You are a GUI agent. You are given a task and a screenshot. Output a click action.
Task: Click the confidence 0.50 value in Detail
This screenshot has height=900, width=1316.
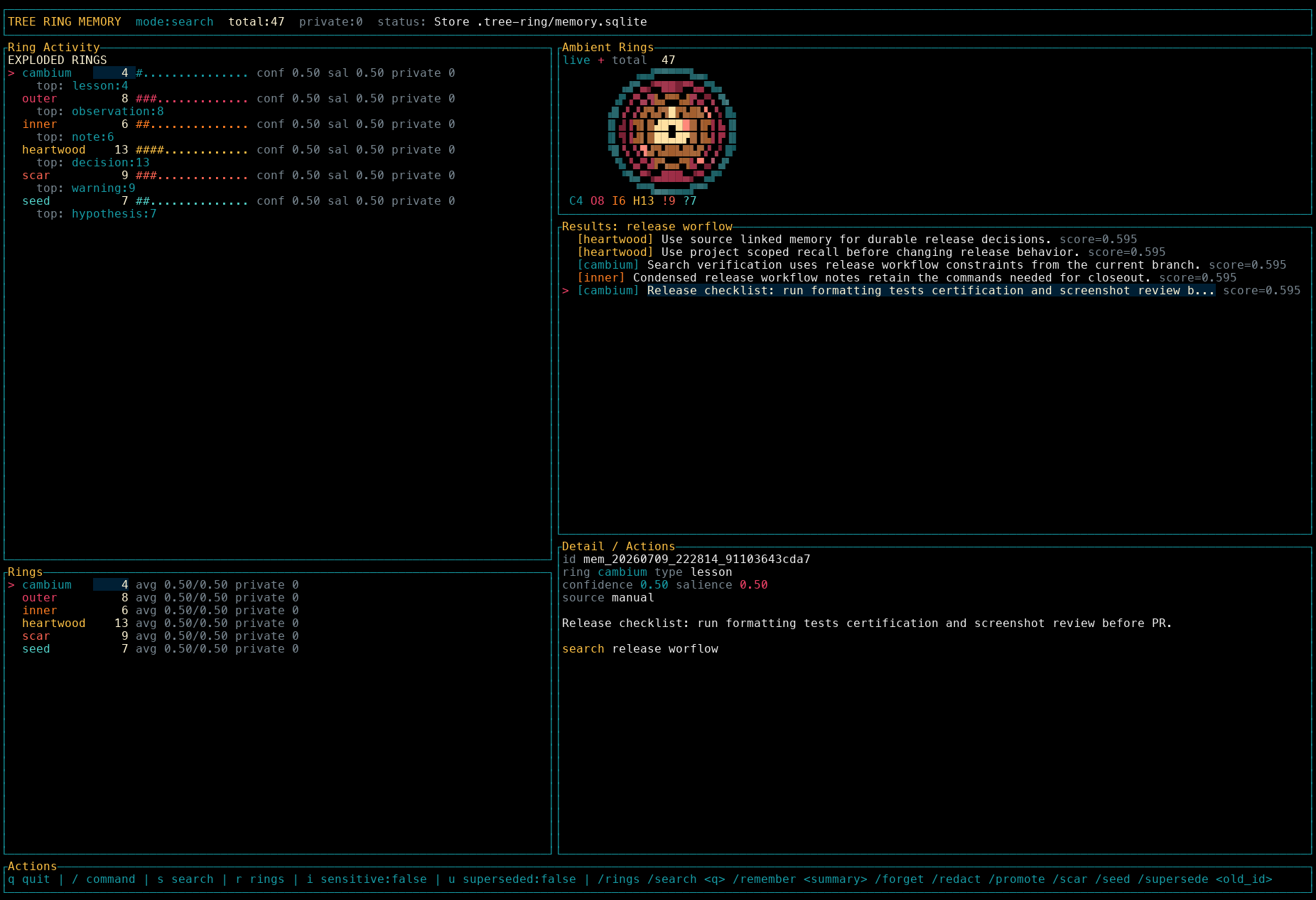(x=654, y=585)
